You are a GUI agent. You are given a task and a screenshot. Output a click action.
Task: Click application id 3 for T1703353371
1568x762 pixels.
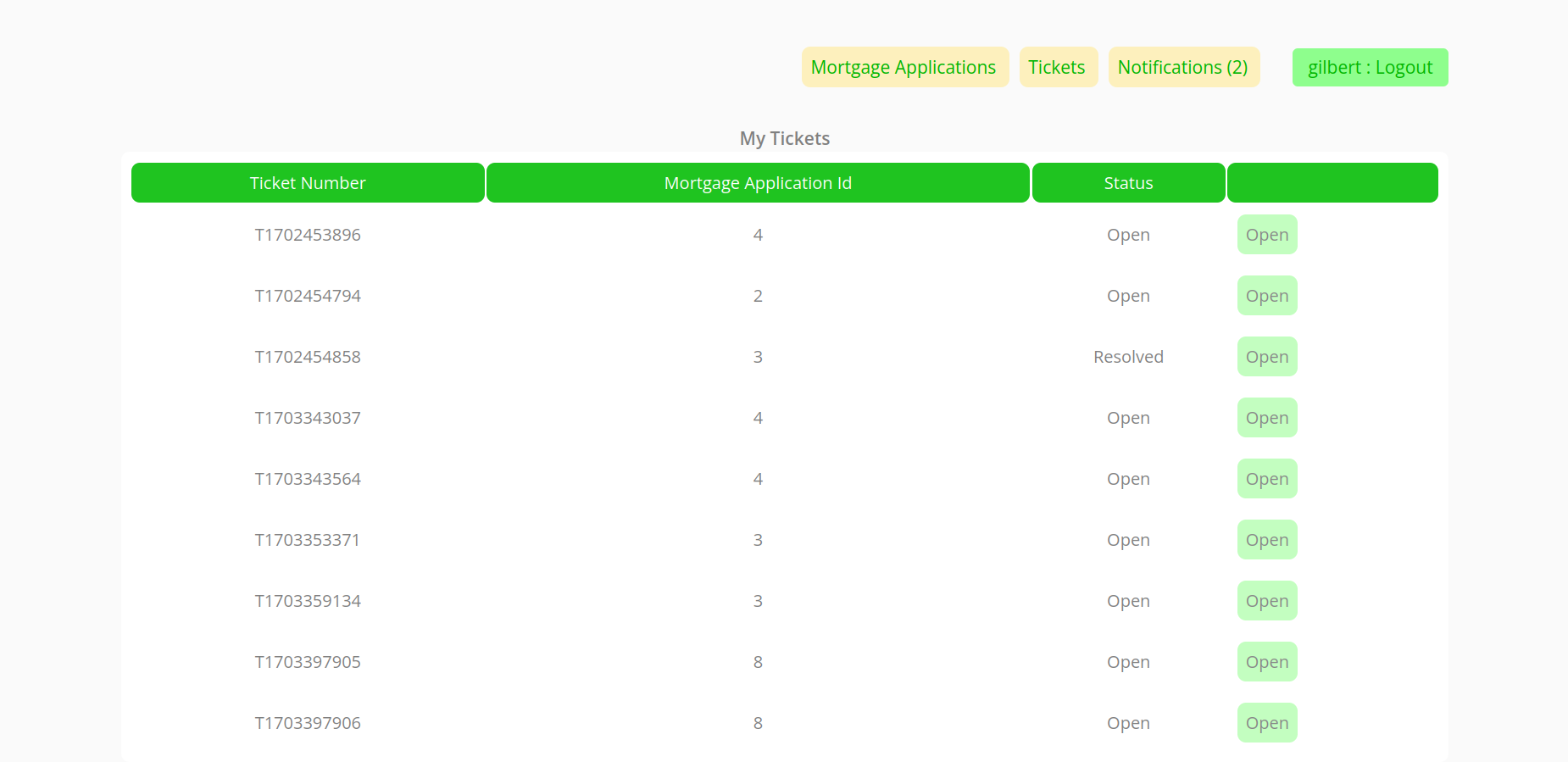click(758, 540)
